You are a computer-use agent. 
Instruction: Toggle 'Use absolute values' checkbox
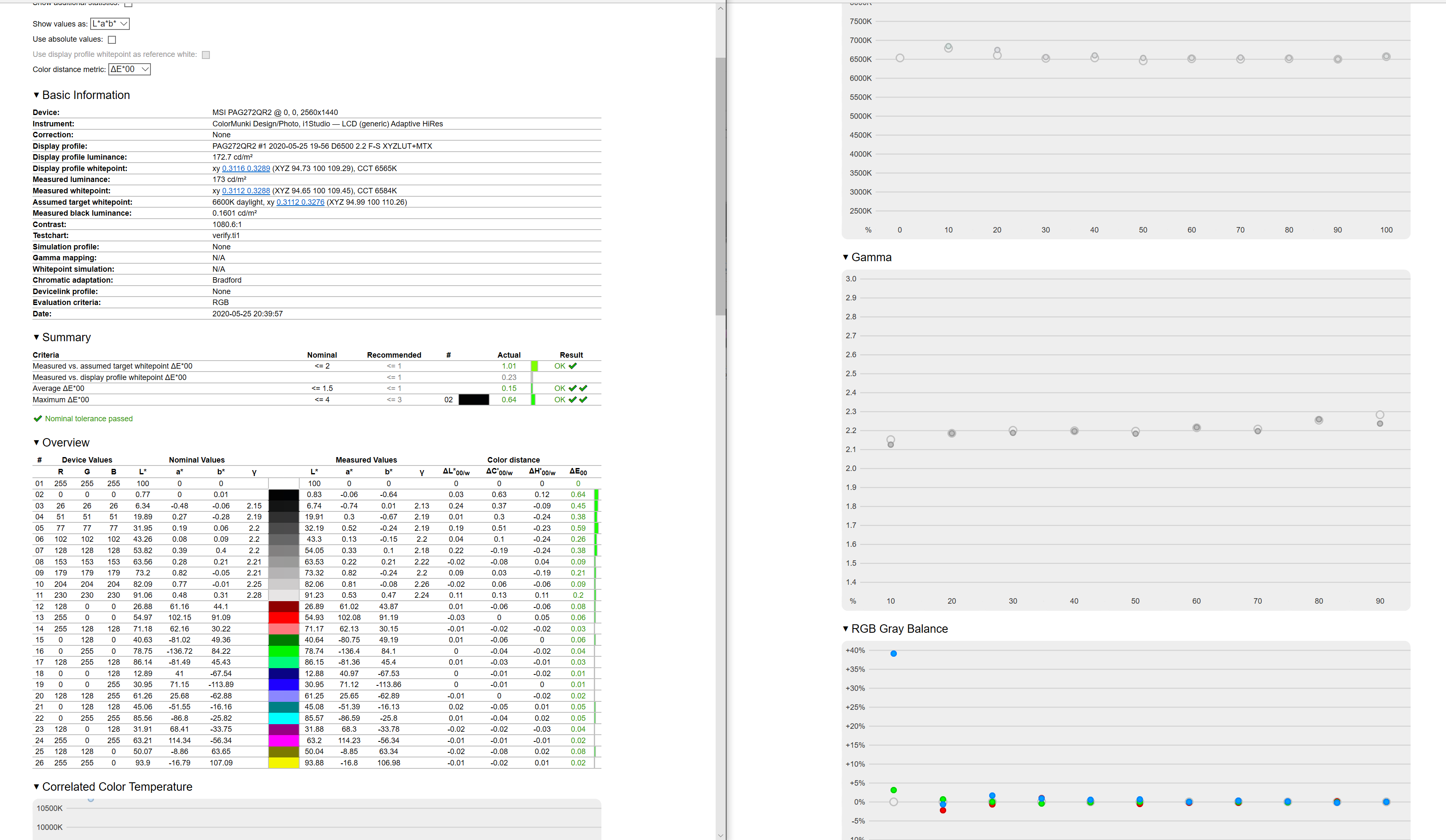point(112,40)
